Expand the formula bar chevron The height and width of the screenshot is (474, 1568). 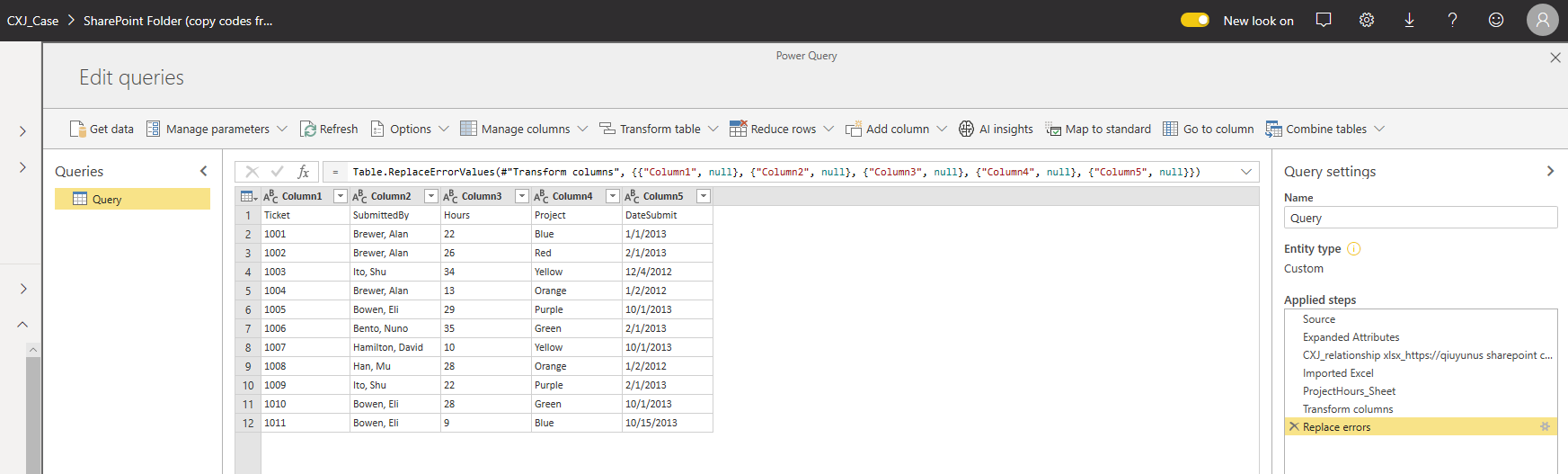tap(1246, 172)
